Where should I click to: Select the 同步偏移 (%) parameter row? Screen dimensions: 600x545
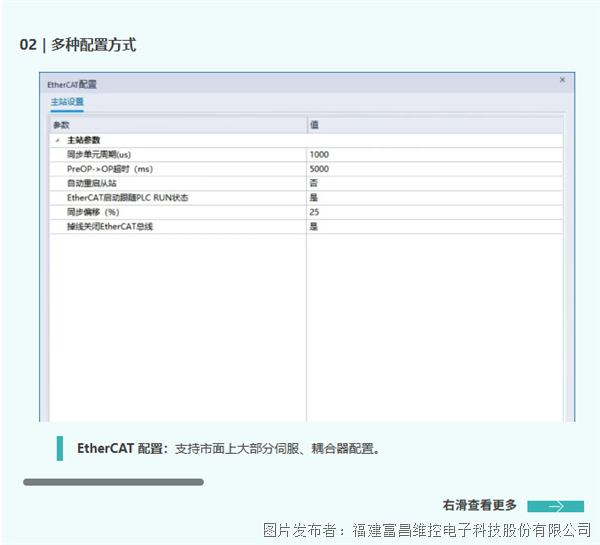93,213
